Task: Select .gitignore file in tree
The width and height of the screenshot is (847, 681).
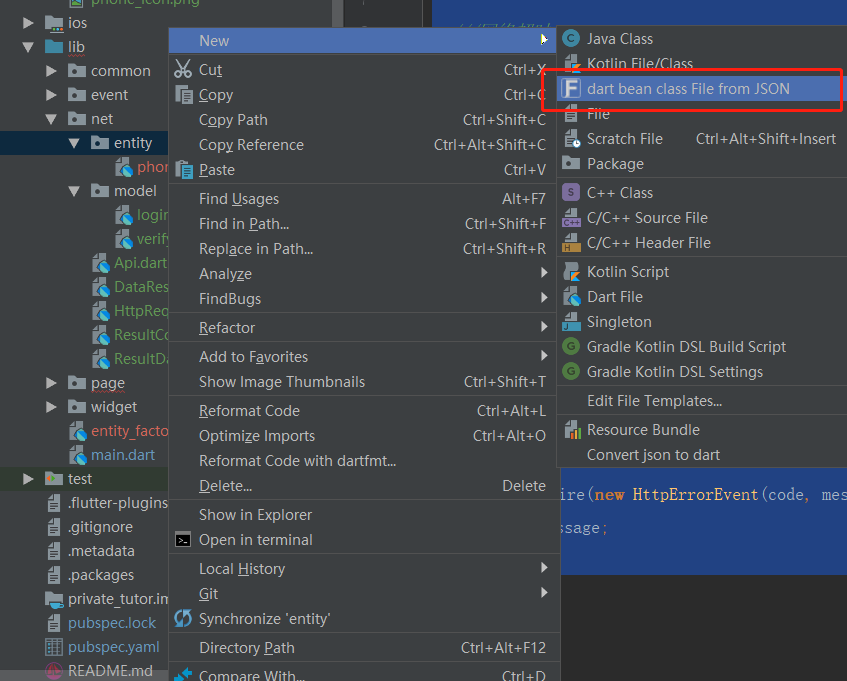Action: 100,527
